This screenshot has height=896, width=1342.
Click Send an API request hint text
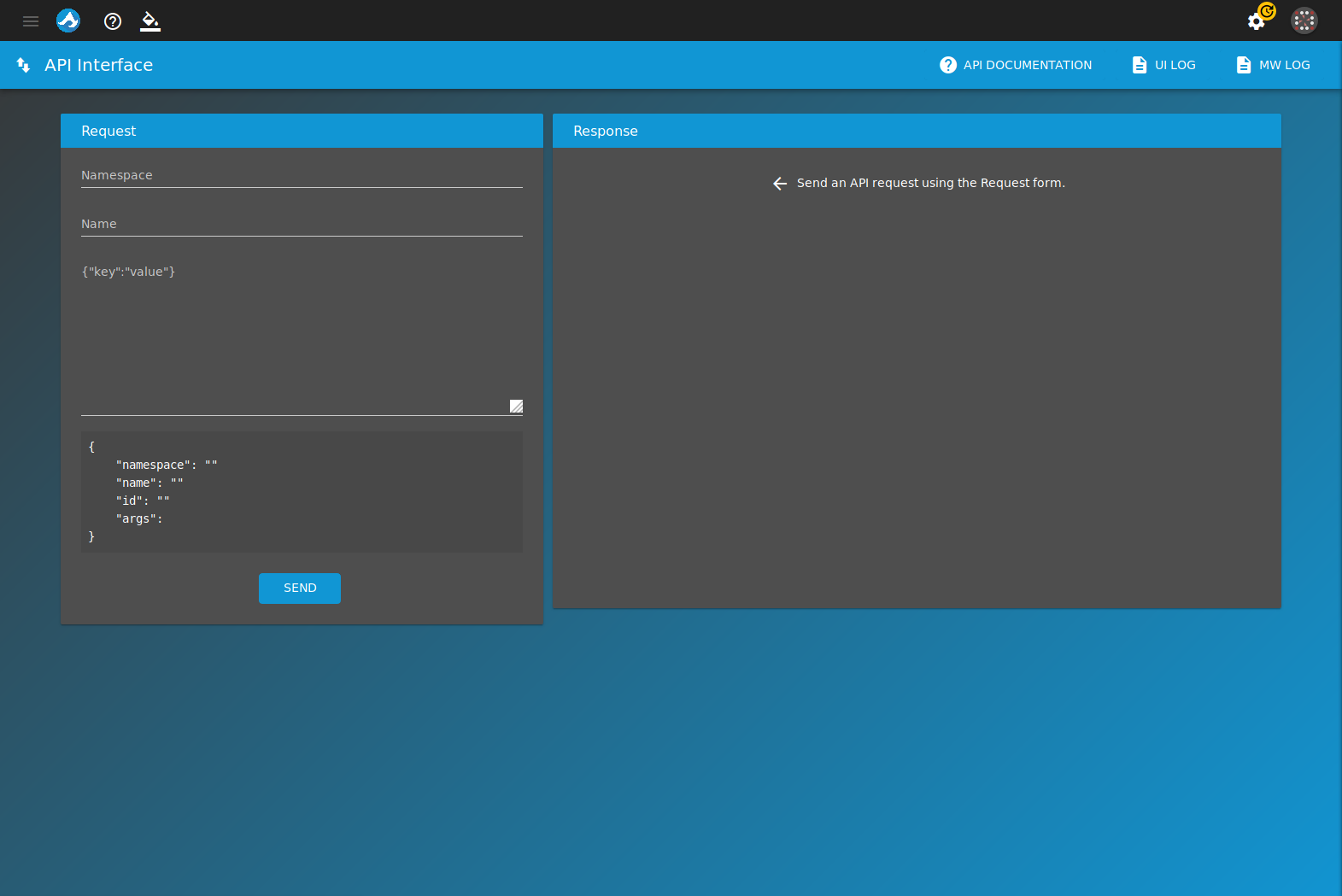(931, 183)
